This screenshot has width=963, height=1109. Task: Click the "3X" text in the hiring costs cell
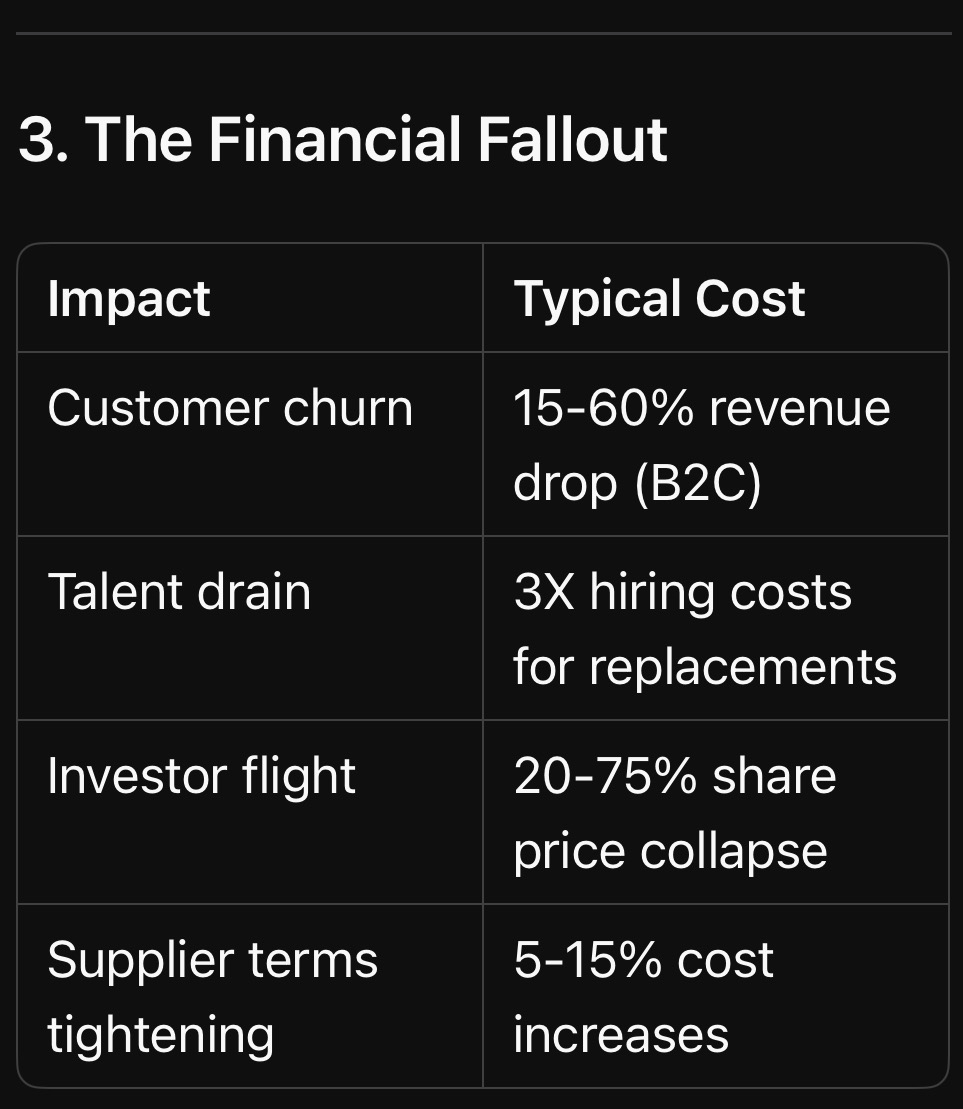coord(544,592)
